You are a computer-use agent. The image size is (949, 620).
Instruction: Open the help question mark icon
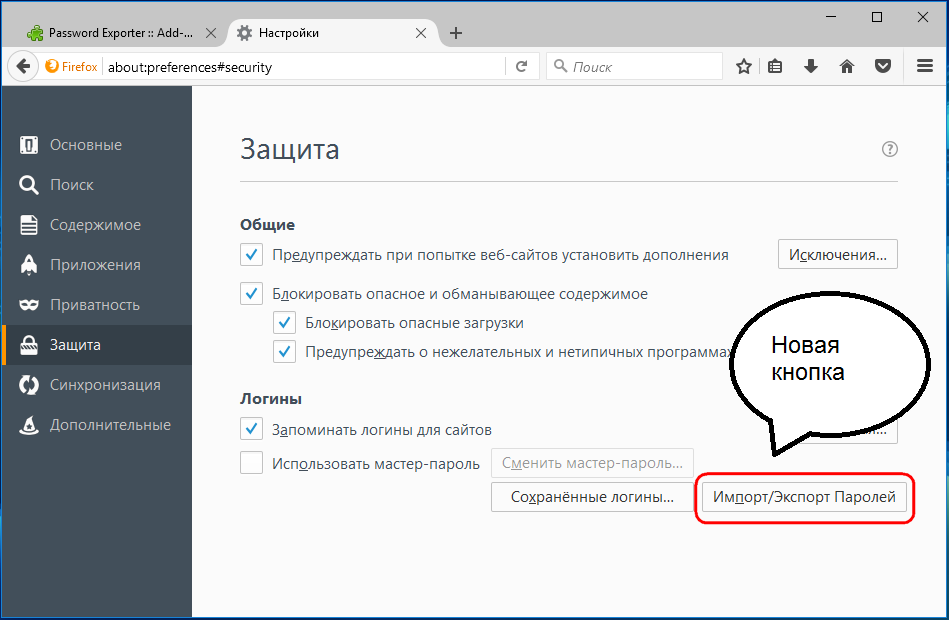[x=889, y=149]
